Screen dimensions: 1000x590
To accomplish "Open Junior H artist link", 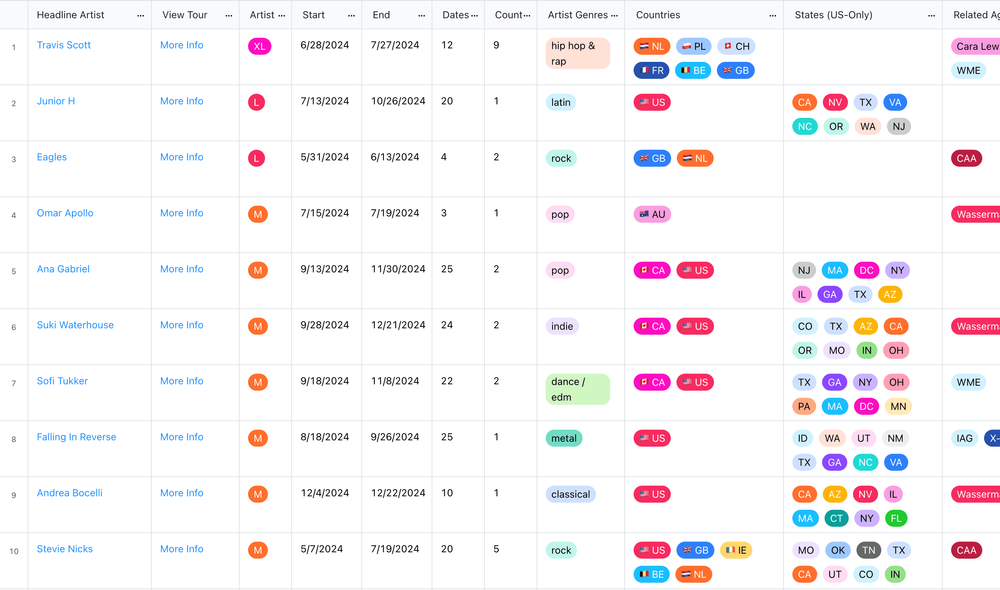I will (55, 101).
